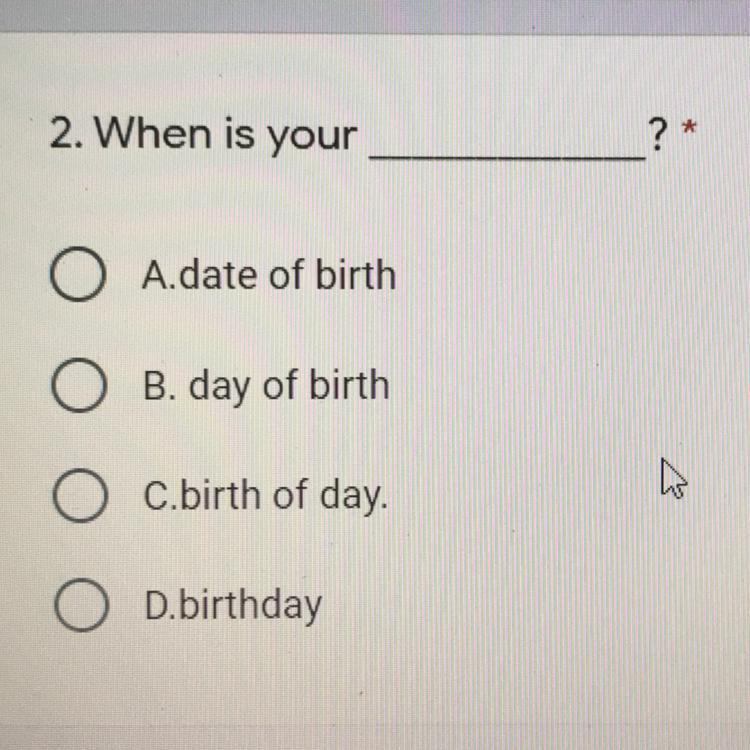Click the gray strip above the question card
Viewport: 750px width, 750px height.
pos(375,16)
